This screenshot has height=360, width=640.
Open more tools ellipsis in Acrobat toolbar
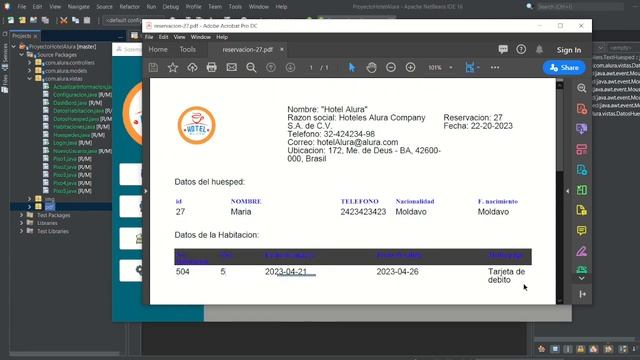coord(495,67)
